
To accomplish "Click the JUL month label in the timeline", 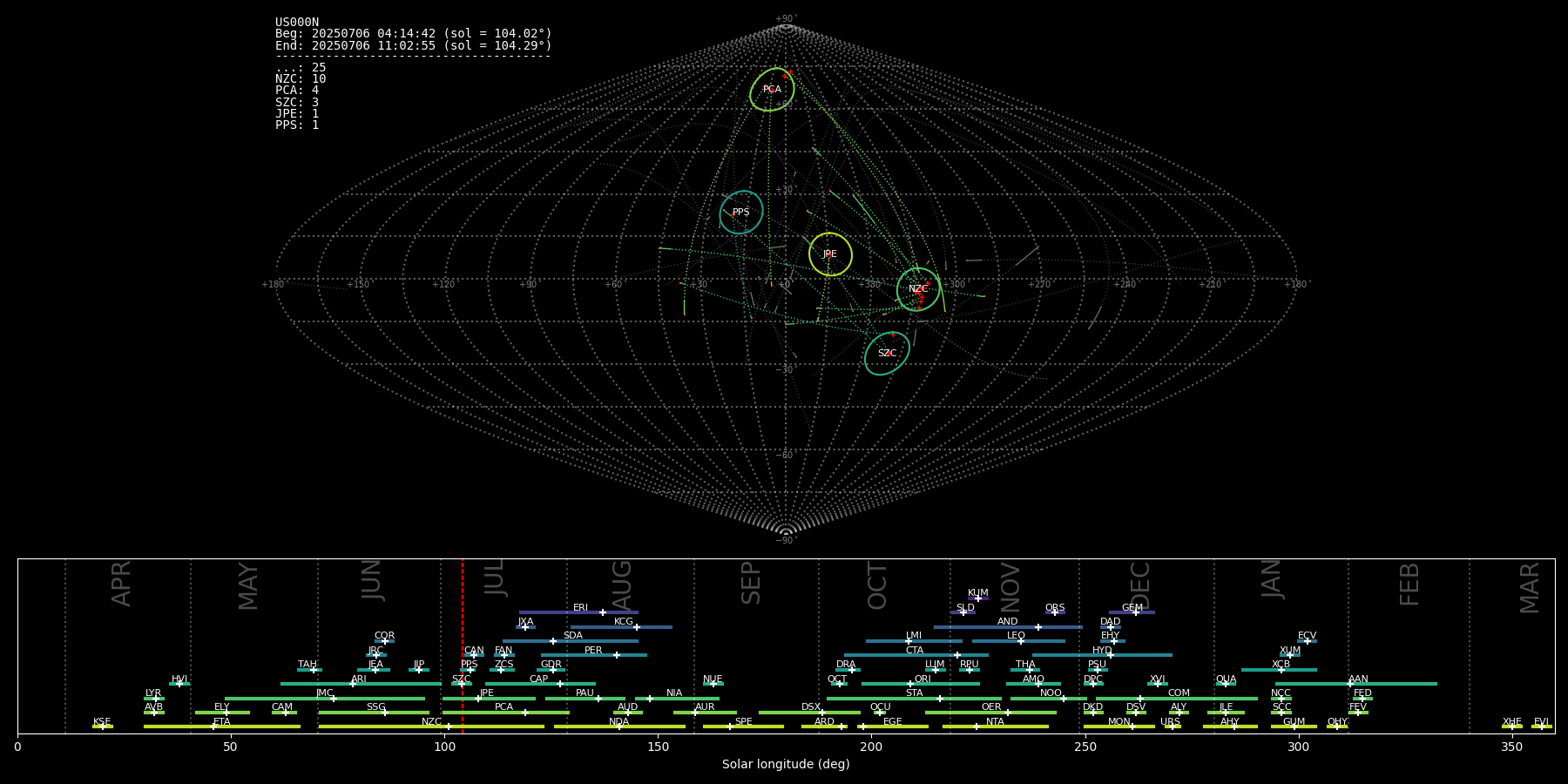I will (495, 578).
